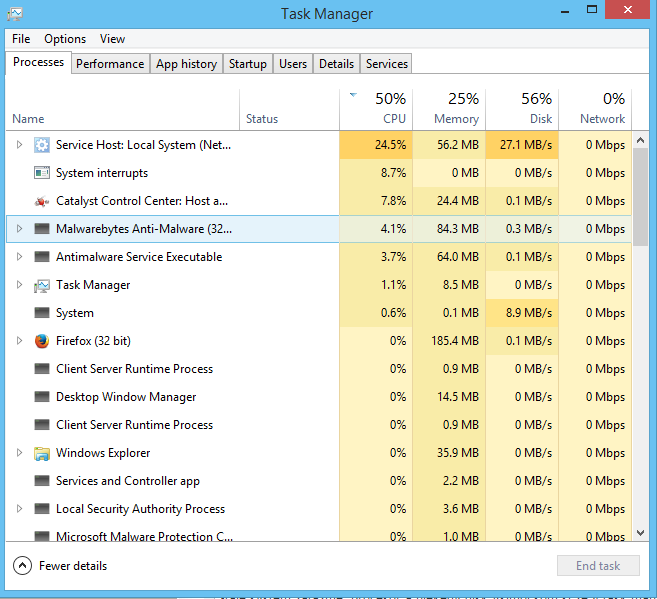Screen dimensions: 657x599
Task: Click the 24.5% CPU value
Action: 390,145
